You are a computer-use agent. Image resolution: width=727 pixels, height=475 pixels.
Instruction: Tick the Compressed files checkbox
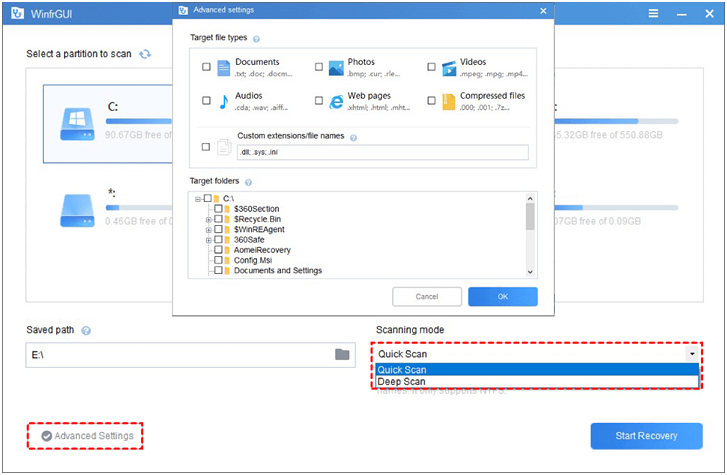431,101
